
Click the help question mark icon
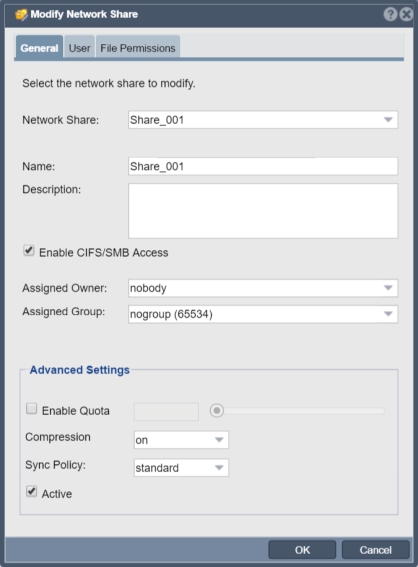(x=390, y=14)
